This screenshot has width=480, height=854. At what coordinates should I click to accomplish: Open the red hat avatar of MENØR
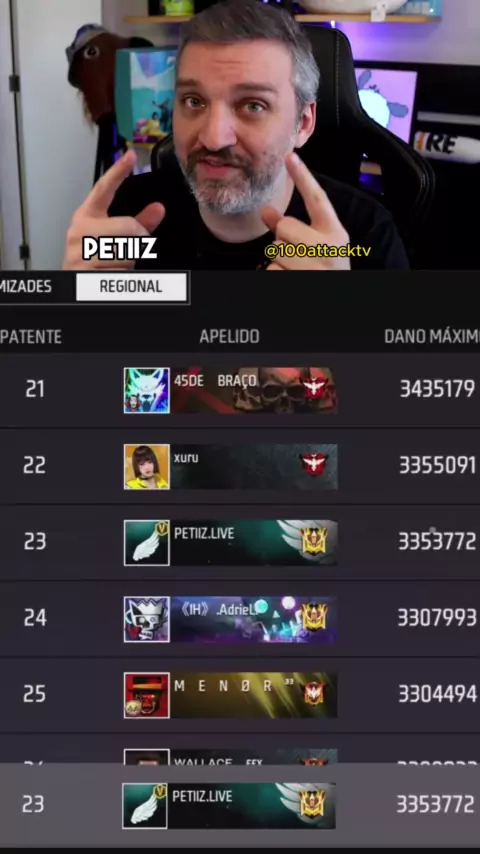(x=147, y=696)
